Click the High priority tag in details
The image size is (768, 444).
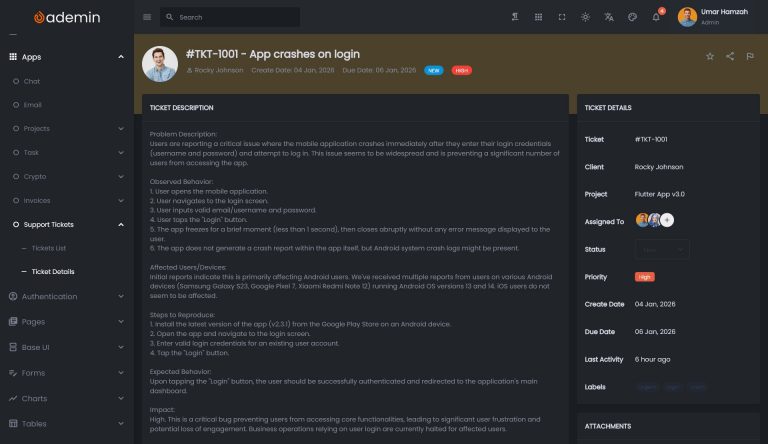tap(645, 277)
